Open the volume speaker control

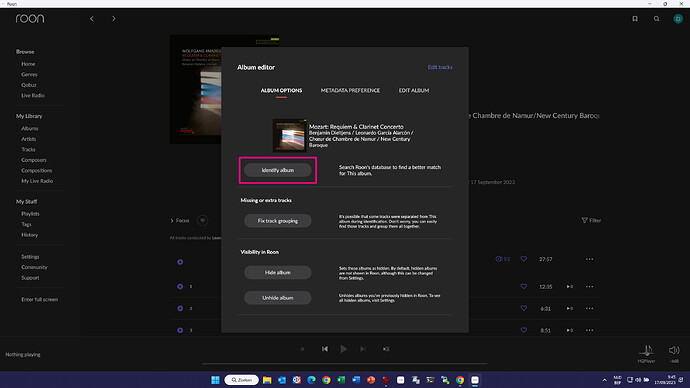674,350
